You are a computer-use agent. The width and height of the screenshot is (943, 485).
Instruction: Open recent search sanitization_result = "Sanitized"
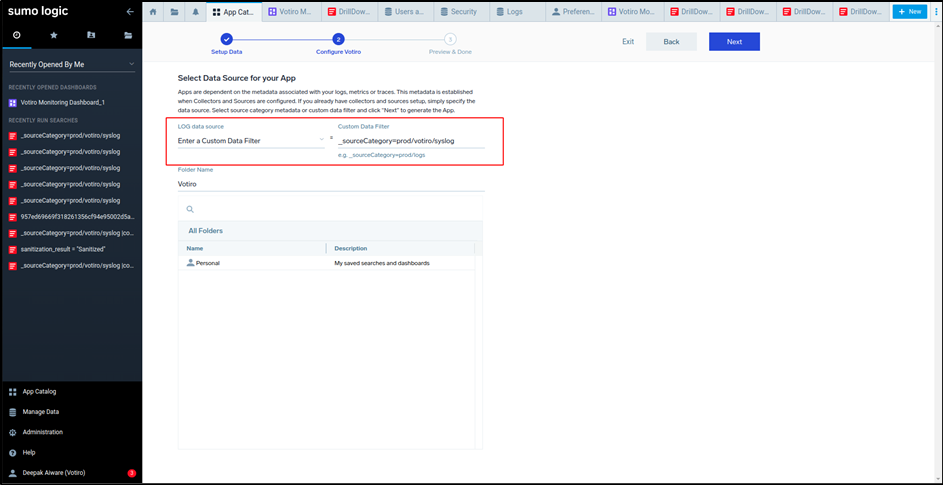[x=63, y=249]
